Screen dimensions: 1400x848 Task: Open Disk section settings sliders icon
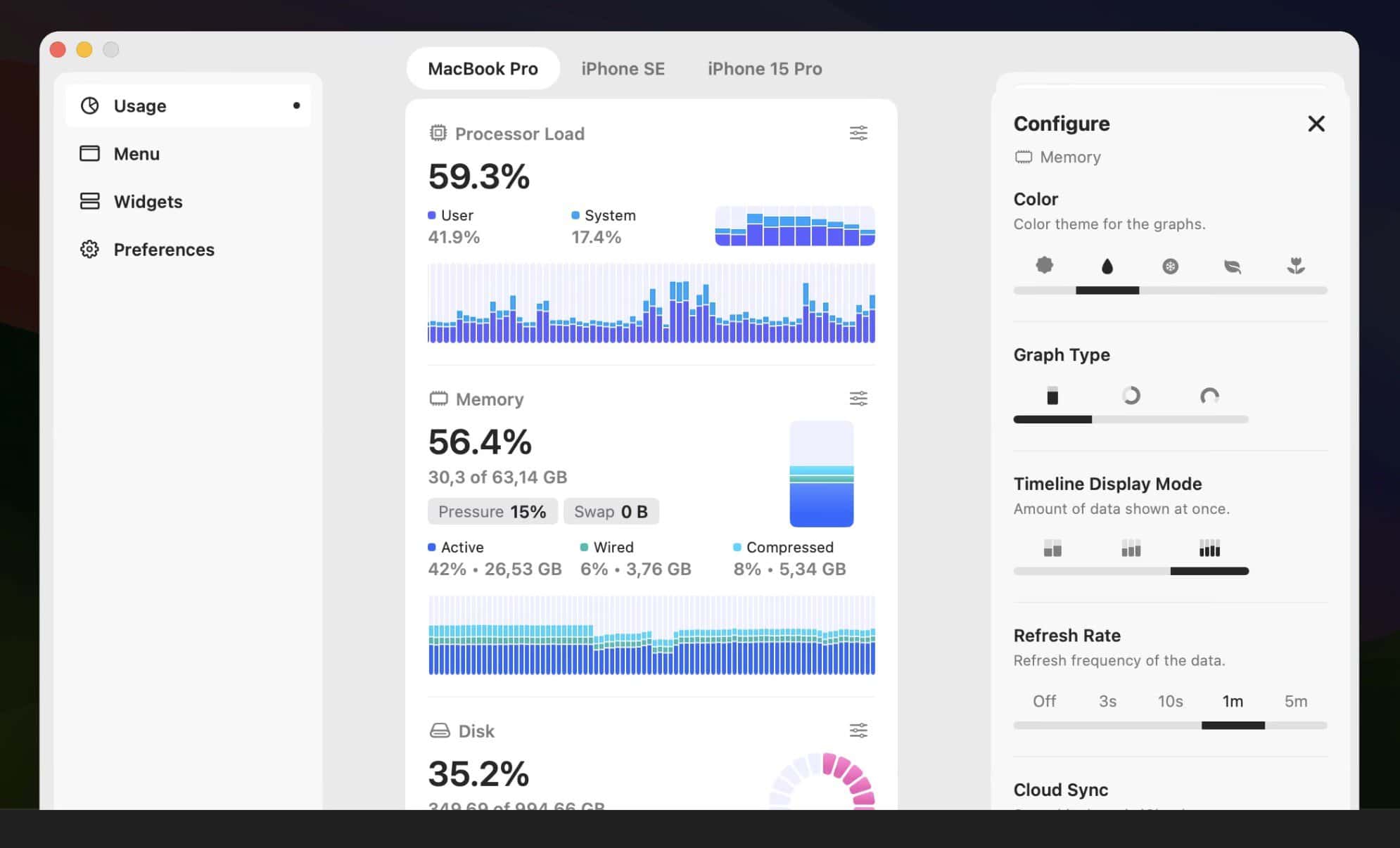pos(858,731)
